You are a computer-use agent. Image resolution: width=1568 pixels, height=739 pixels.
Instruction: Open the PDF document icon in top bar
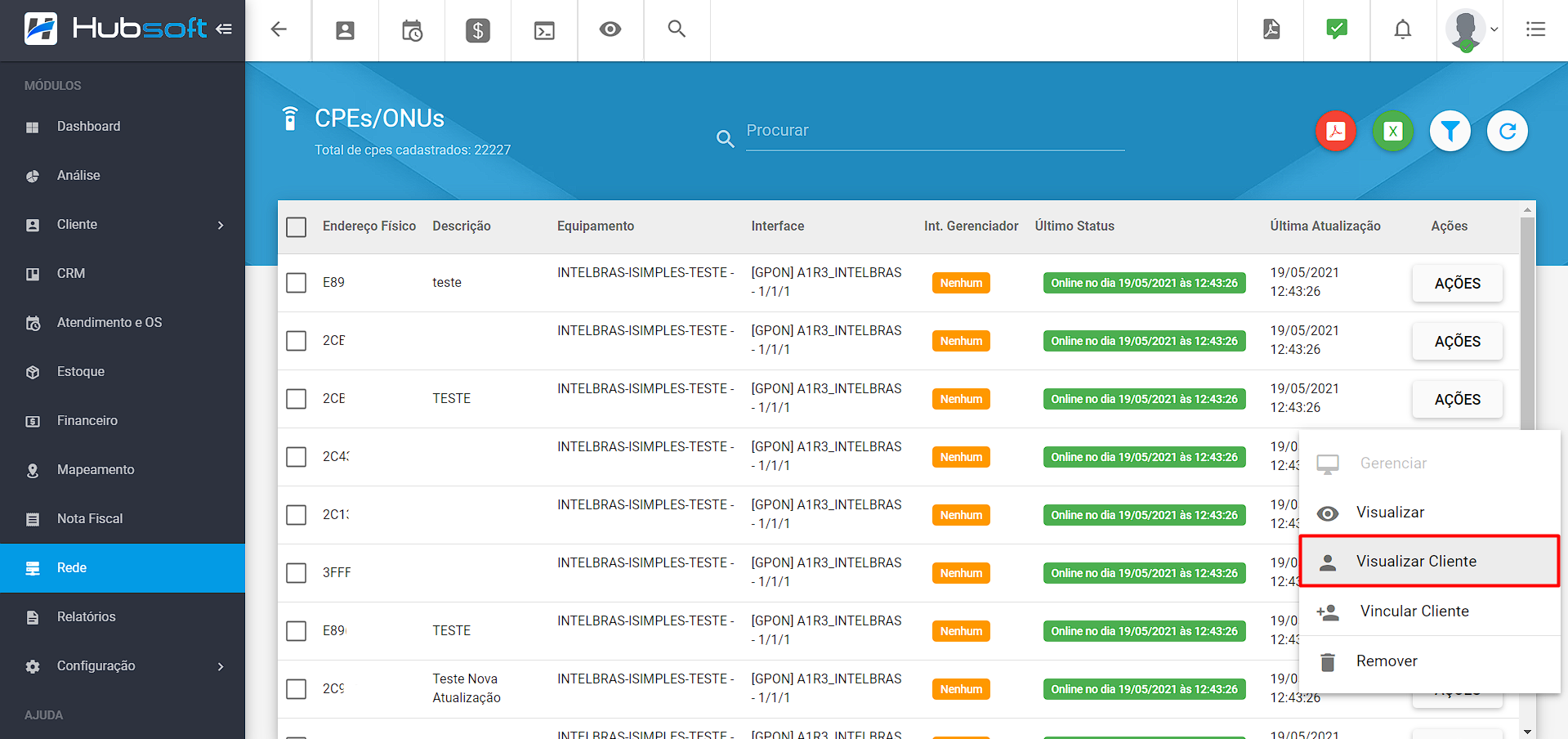[1271, 29]
